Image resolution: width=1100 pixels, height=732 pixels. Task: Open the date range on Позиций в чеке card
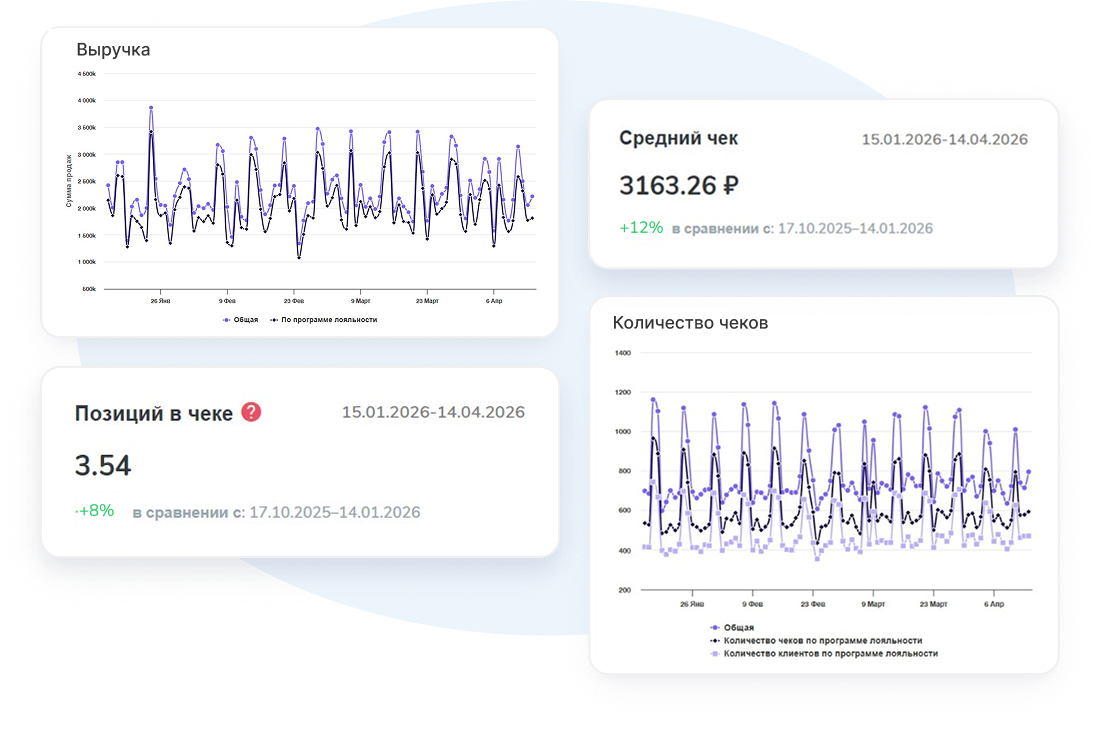433,412
